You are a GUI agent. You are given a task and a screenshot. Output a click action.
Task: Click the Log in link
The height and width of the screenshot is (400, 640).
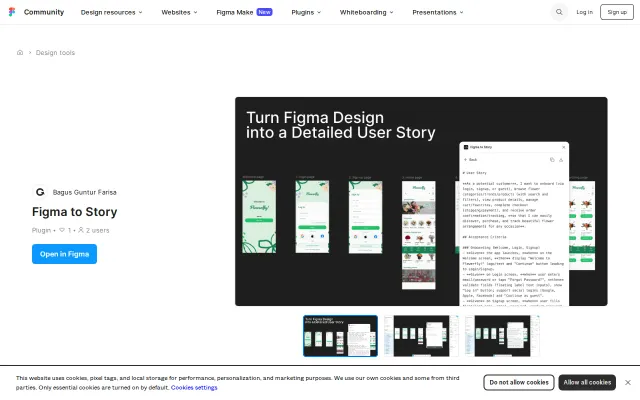pos(584,12)
